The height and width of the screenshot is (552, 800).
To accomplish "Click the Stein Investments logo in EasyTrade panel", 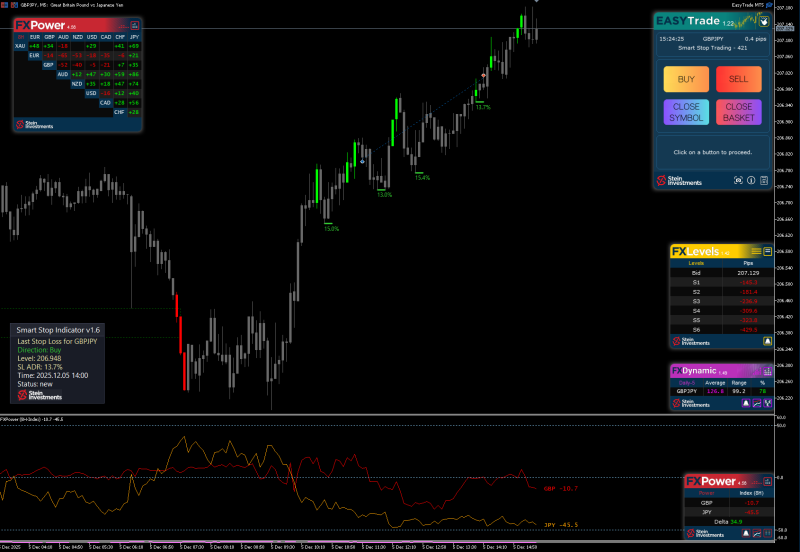I will [x=679, y=180].
